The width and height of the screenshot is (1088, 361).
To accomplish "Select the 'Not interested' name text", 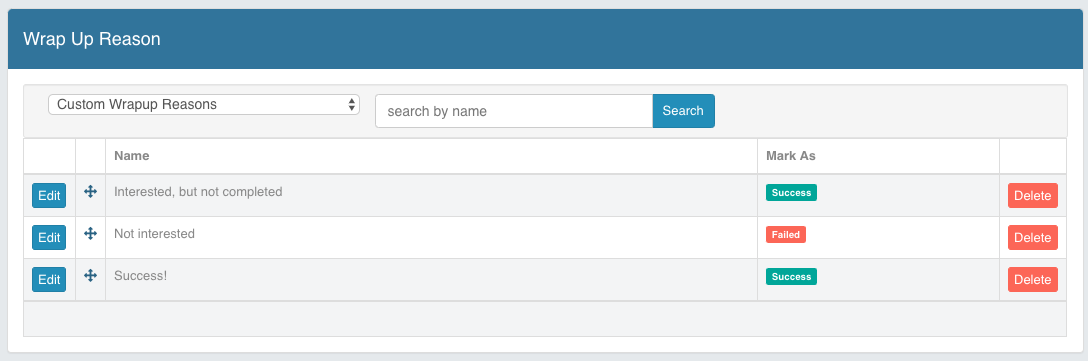I will pyautogui.click(x=154, y=234).
